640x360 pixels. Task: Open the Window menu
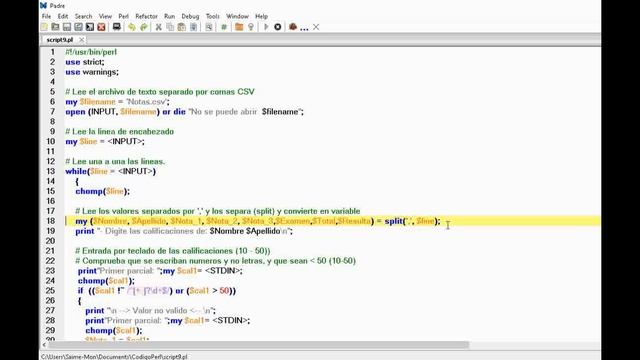237,16
